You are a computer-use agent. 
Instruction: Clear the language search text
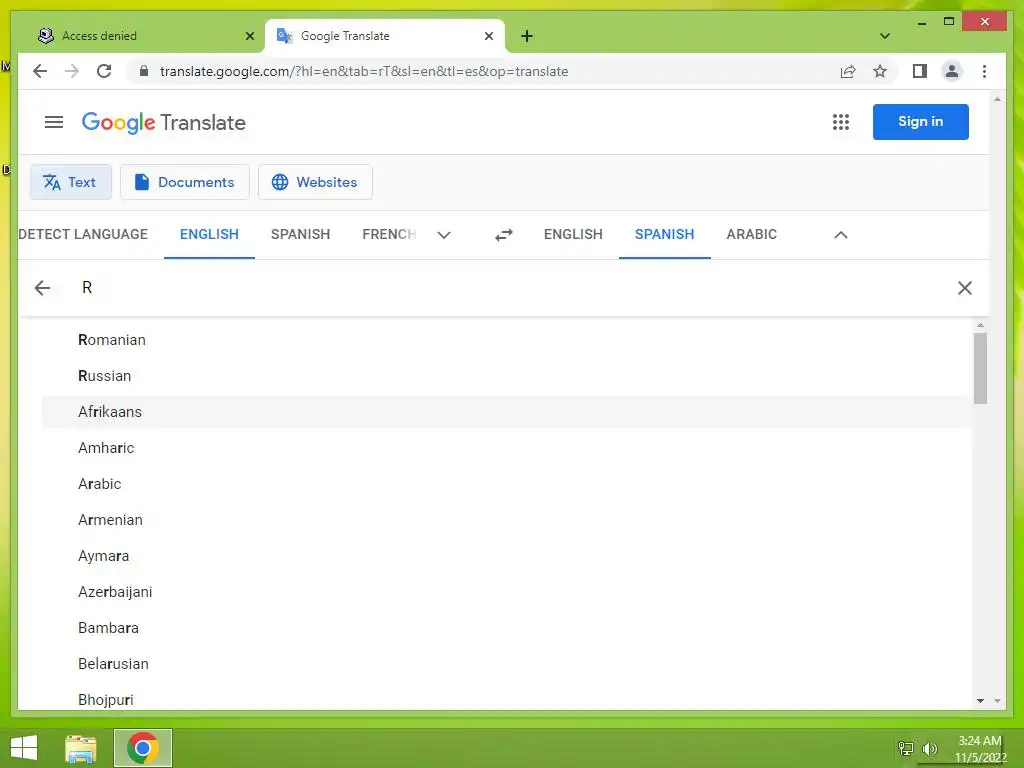pos(965,288)
